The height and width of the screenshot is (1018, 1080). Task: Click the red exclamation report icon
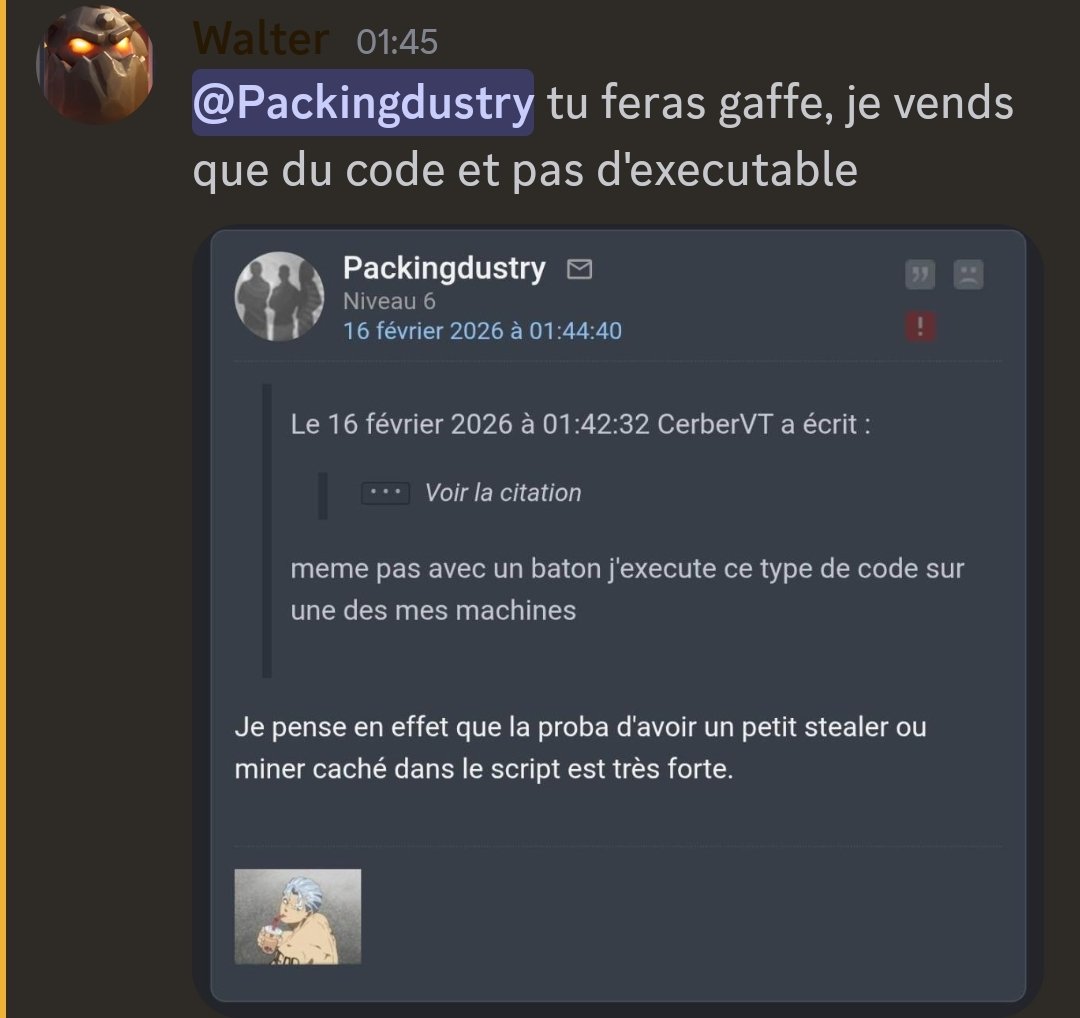pyautogui.click(x=920, y=326)
